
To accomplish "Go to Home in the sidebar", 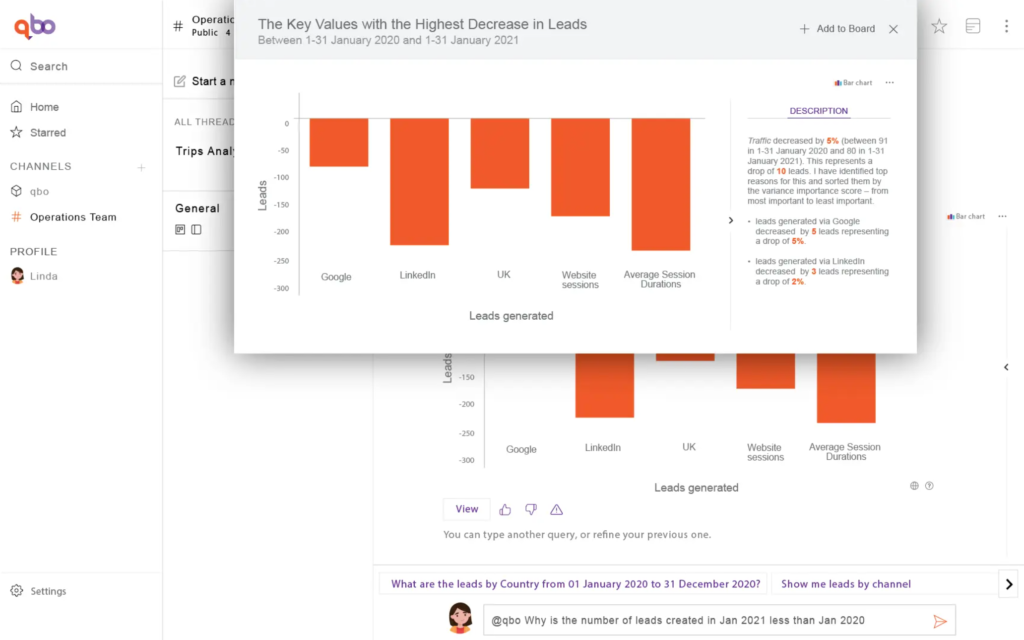I will (x=44, y=107).
